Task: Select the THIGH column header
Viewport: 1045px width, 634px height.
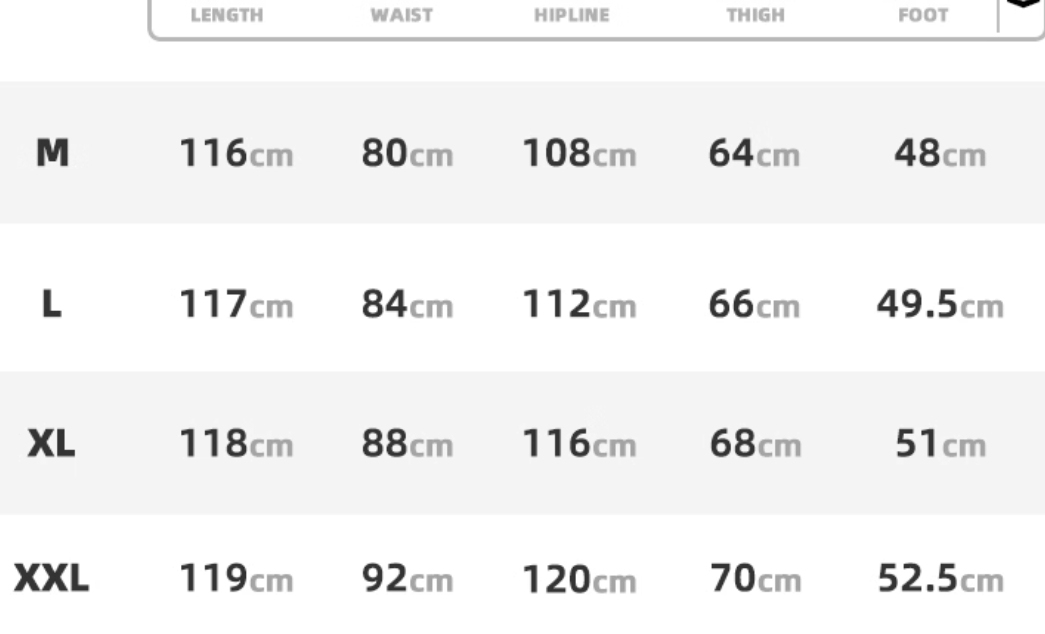Action: click(x=756, y=15)
